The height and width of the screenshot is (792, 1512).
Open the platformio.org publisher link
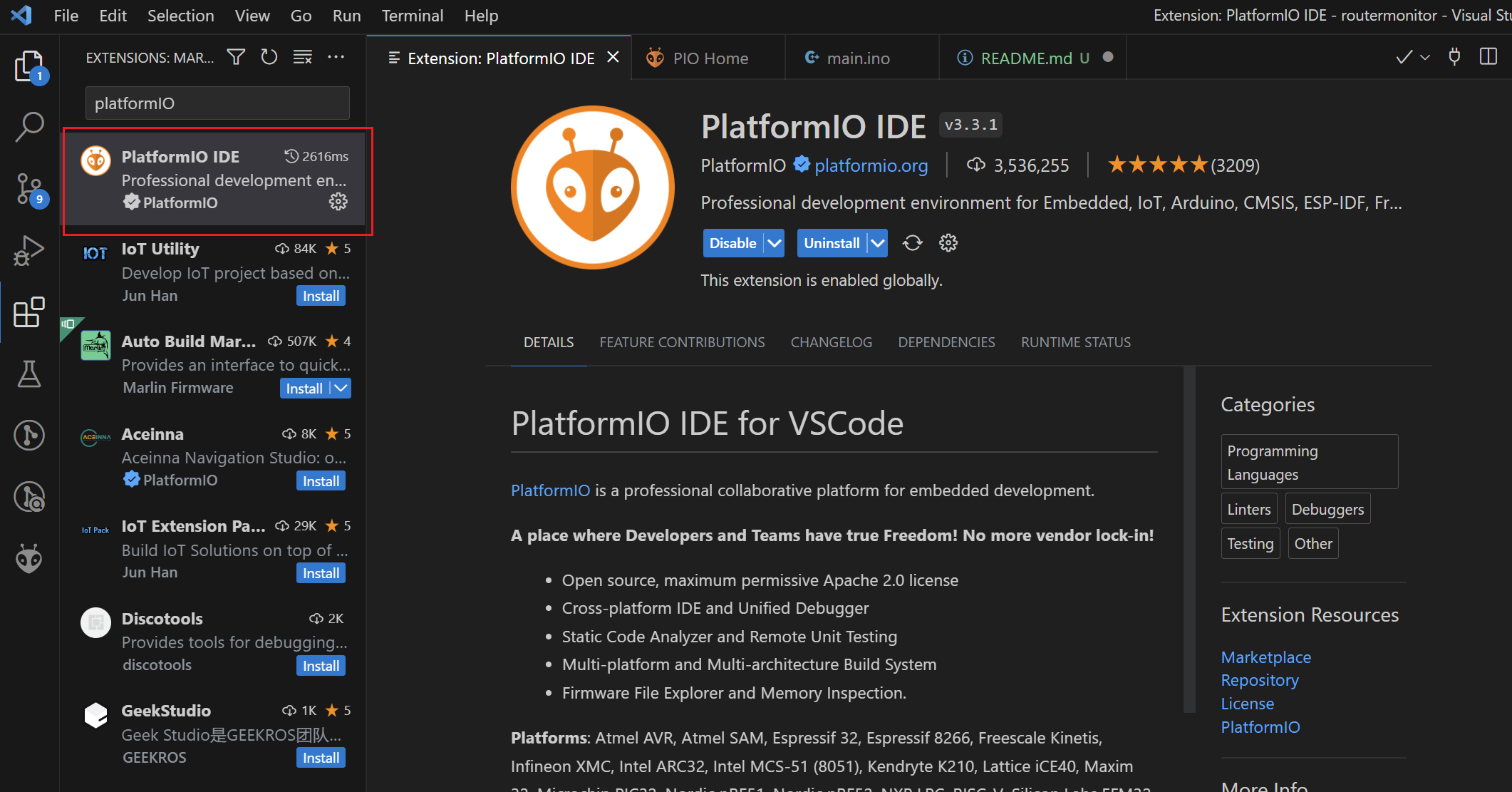coord(871,165)
